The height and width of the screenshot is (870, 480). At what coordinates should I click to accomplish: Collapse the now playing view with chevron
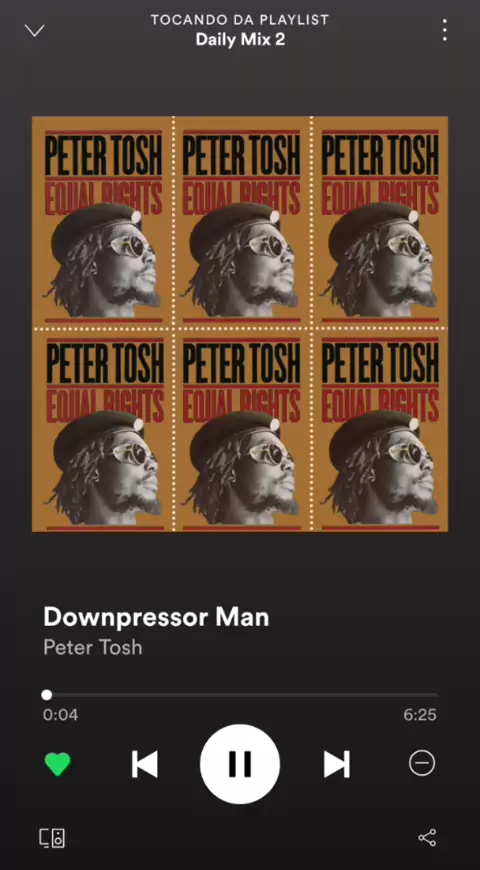[34, 31]
